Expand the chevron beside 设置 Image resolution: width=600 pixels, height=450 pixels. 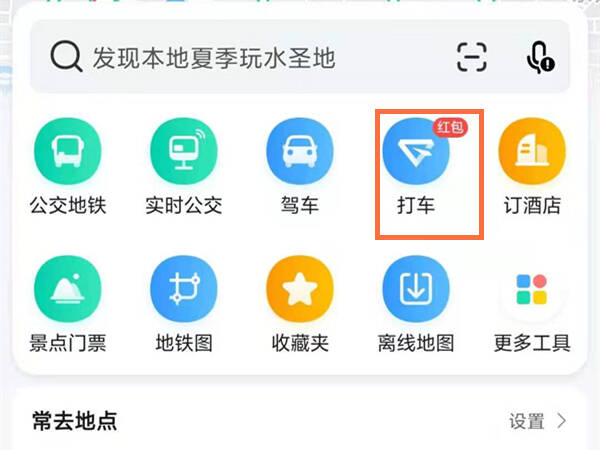pyautogui.click(x=562, y=421)
